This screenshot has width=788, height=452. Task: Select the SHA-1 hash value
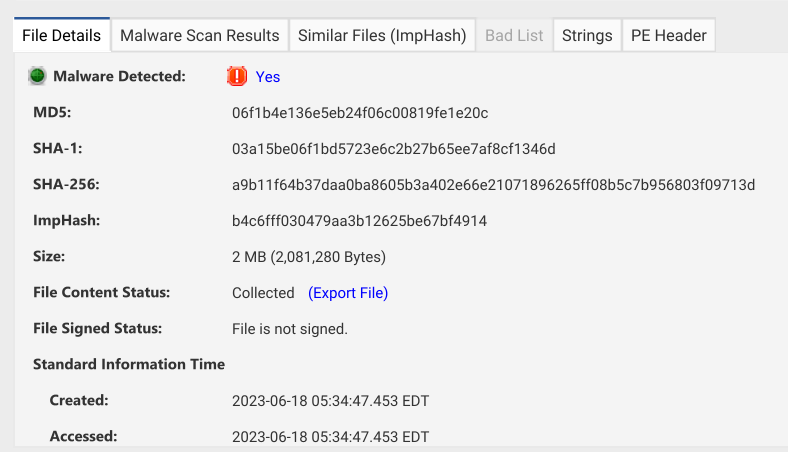tap(393, 149)
